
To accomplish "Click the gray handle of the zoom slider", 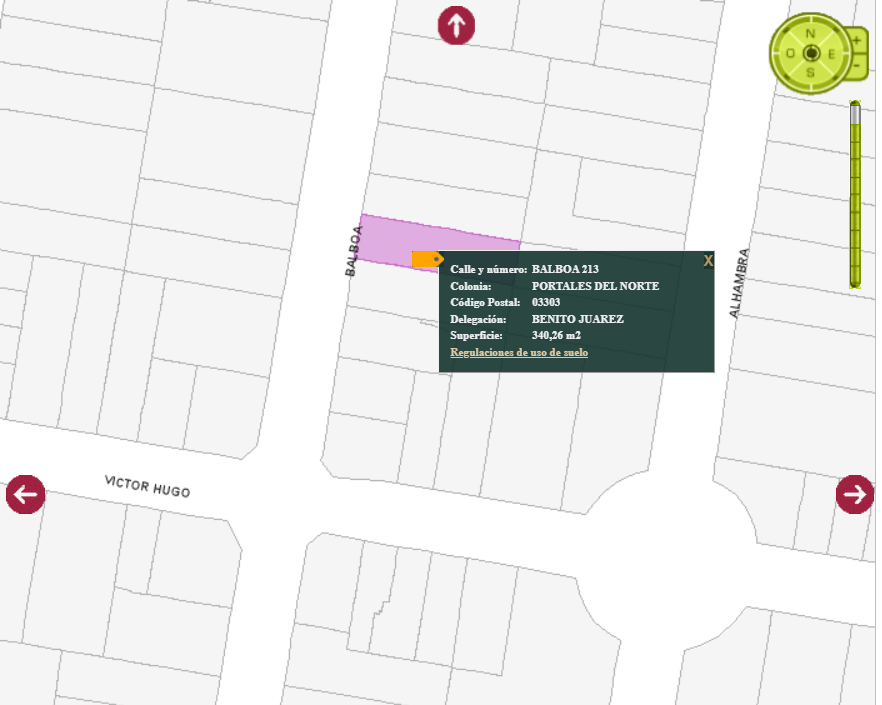I will click(855, 114).
